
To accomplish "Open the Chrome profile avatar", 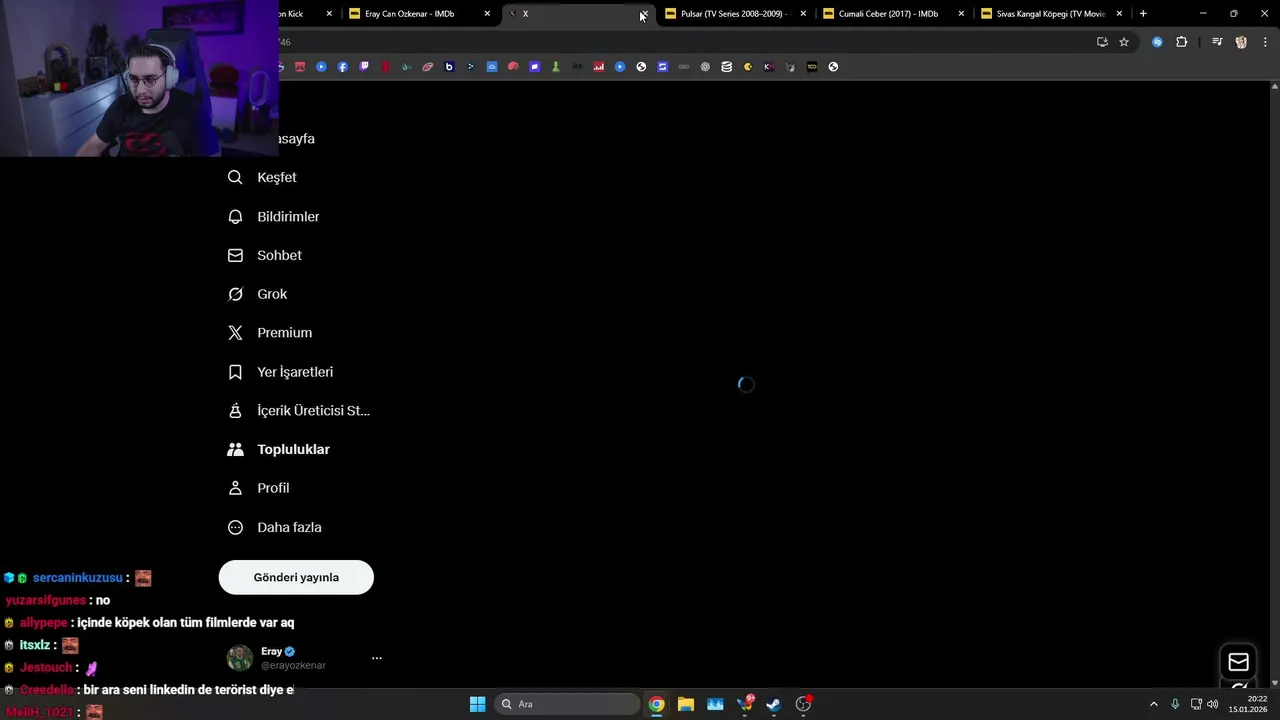I will click(x=1241, y=42).
